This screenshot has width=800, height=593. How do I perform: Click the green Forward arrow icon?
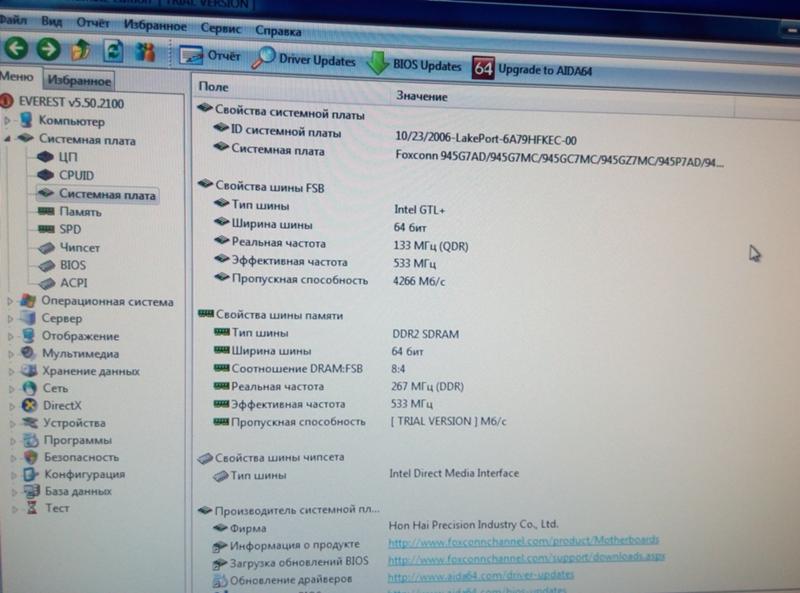(x=48, y=50)
